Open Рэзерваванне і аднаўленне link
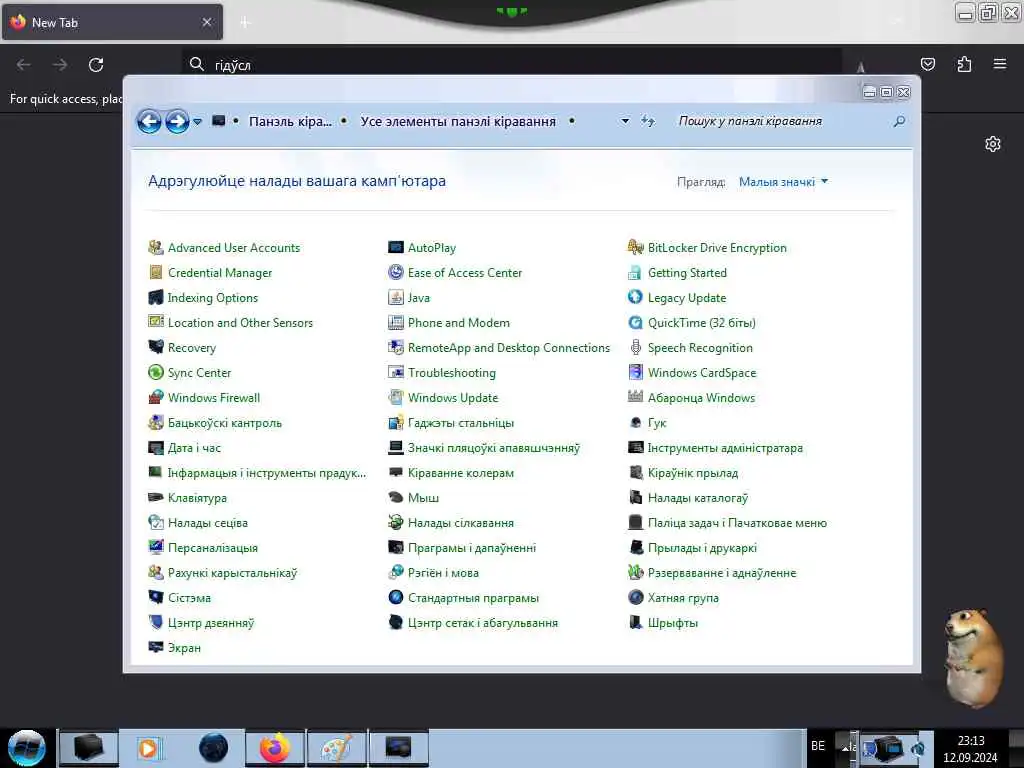The height and width of the screenshot is (768, 1024). (x=722, y=573)
